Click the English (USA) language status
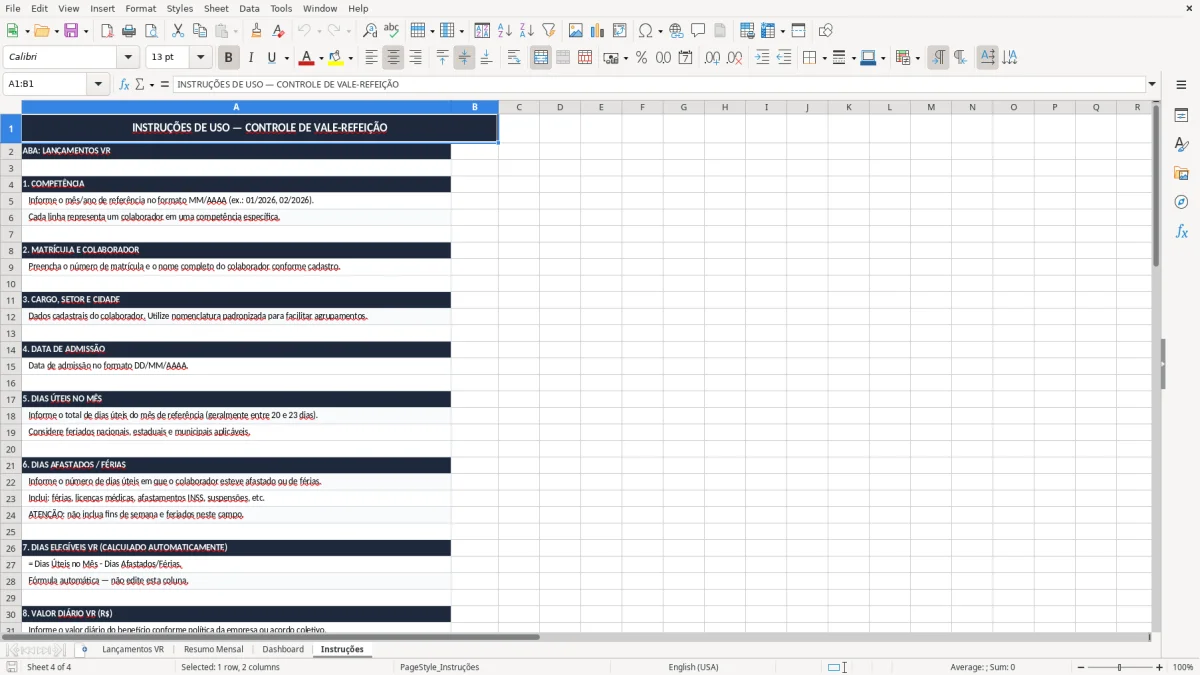1200x675 pixels. (693, 667)
